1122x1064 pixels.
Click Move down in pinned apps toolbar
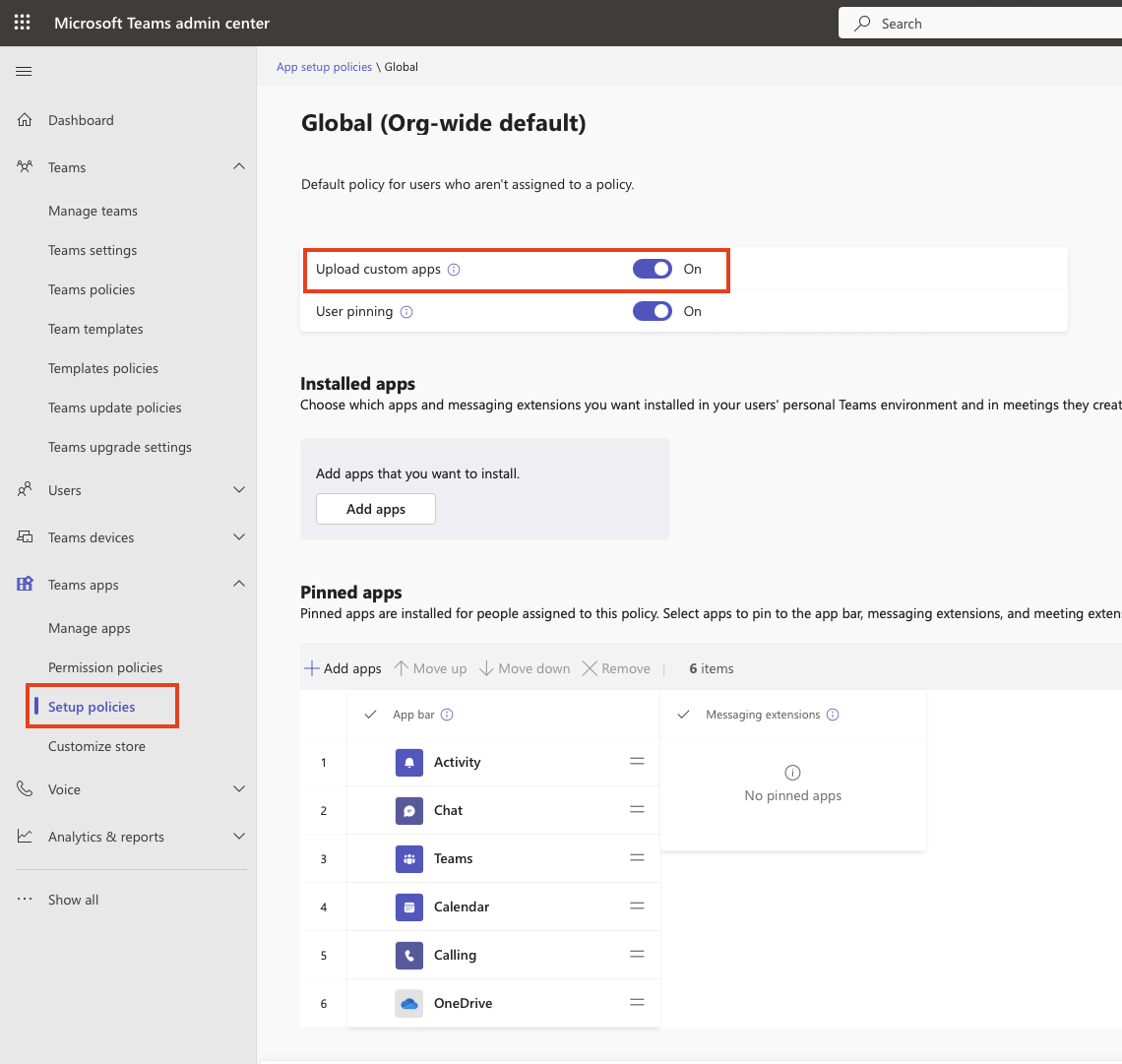(525, 668)
